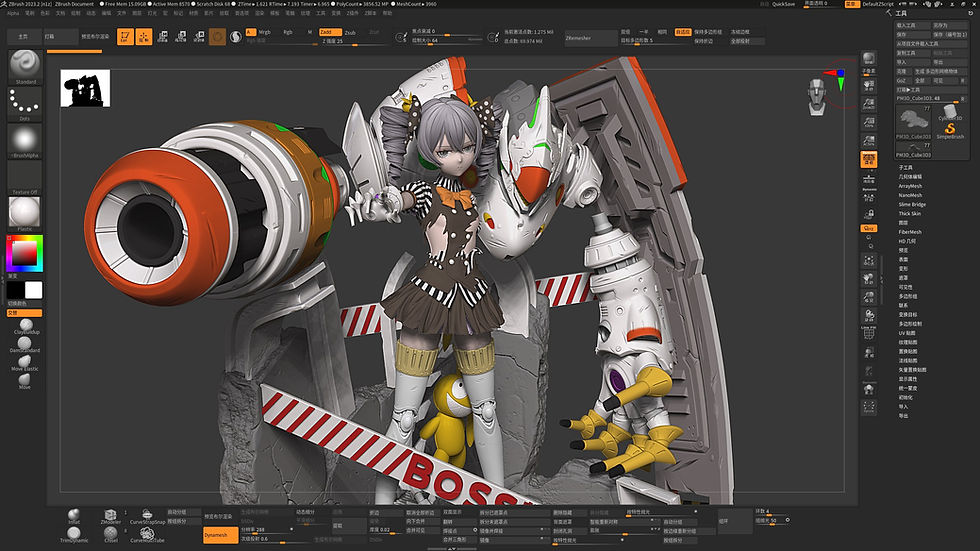Select the white secondary color swatch
This screenshot has height=551, width=980.
pos(34,290)
